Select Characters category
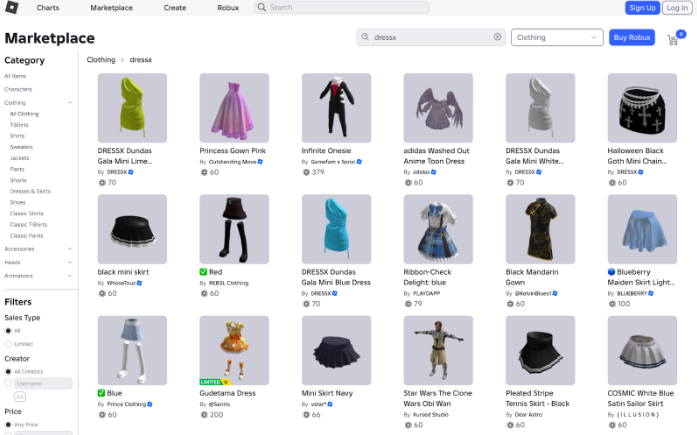 pos(18,89)
